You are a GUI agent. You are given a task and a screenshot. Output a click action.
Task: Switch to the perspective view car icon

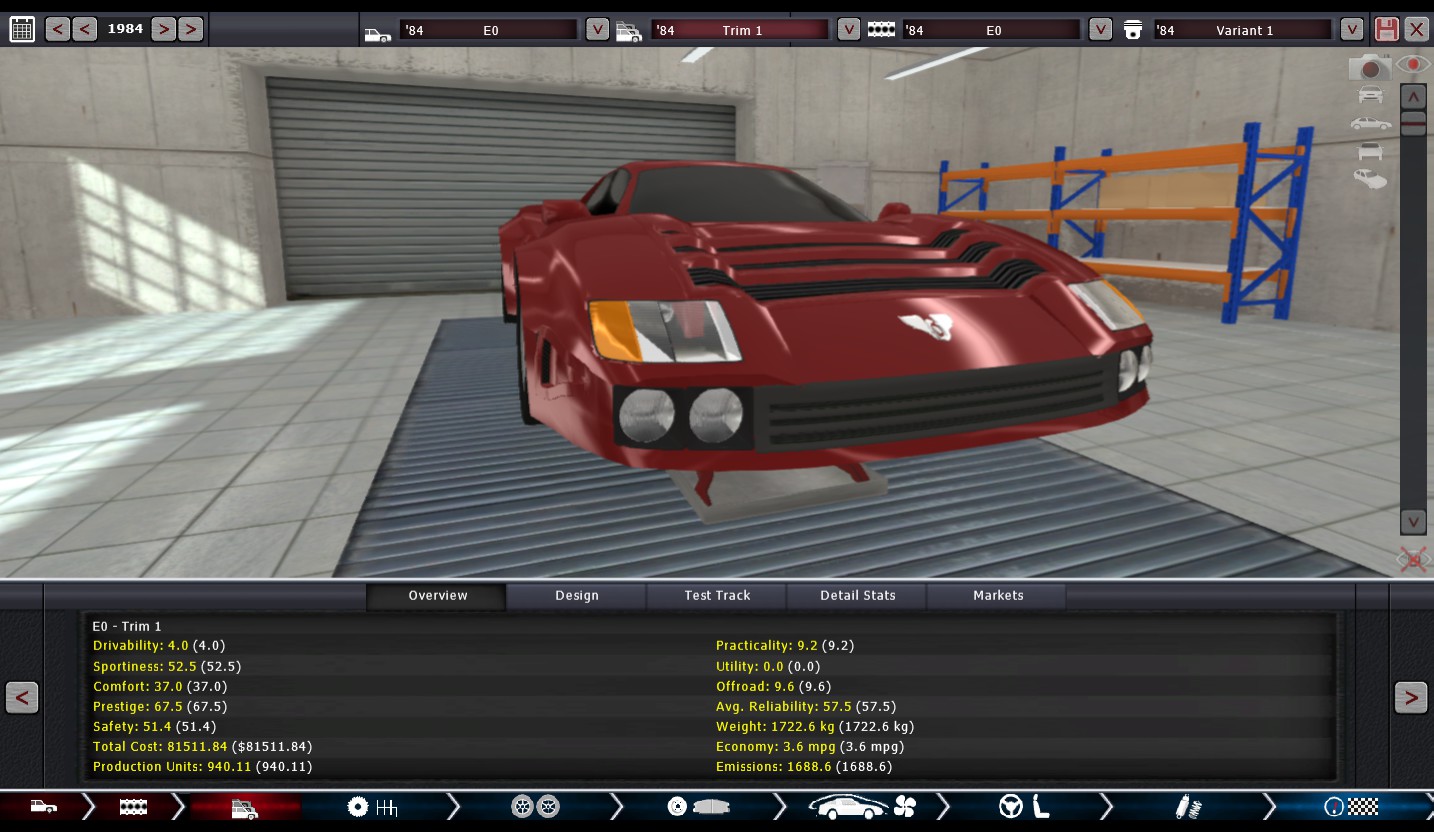(1370, 179)
